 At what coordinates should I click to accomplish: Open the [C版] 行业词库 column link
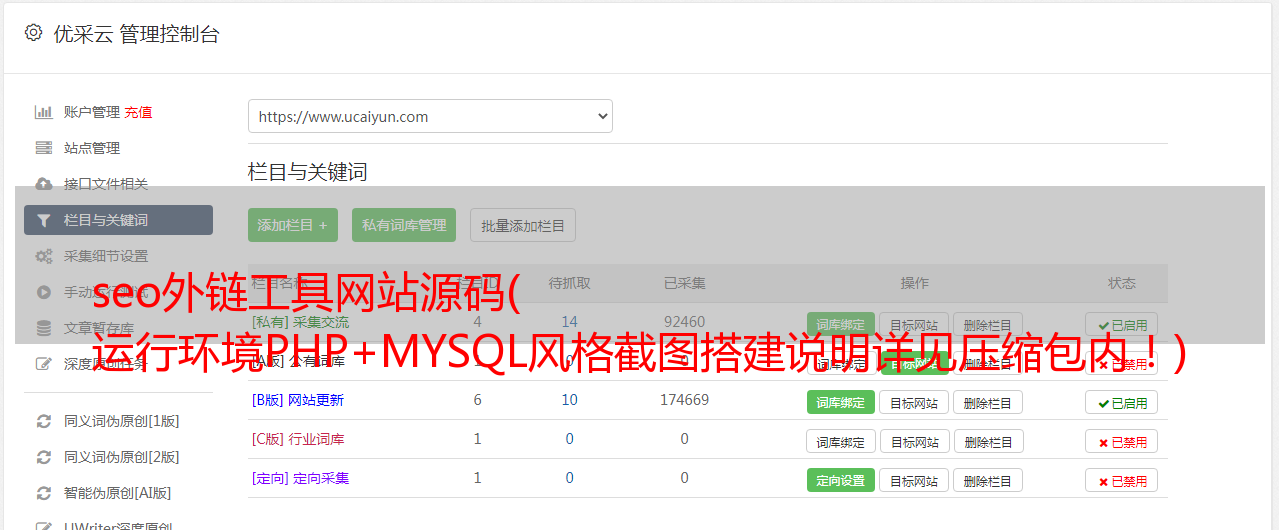(x=297, y=439)
